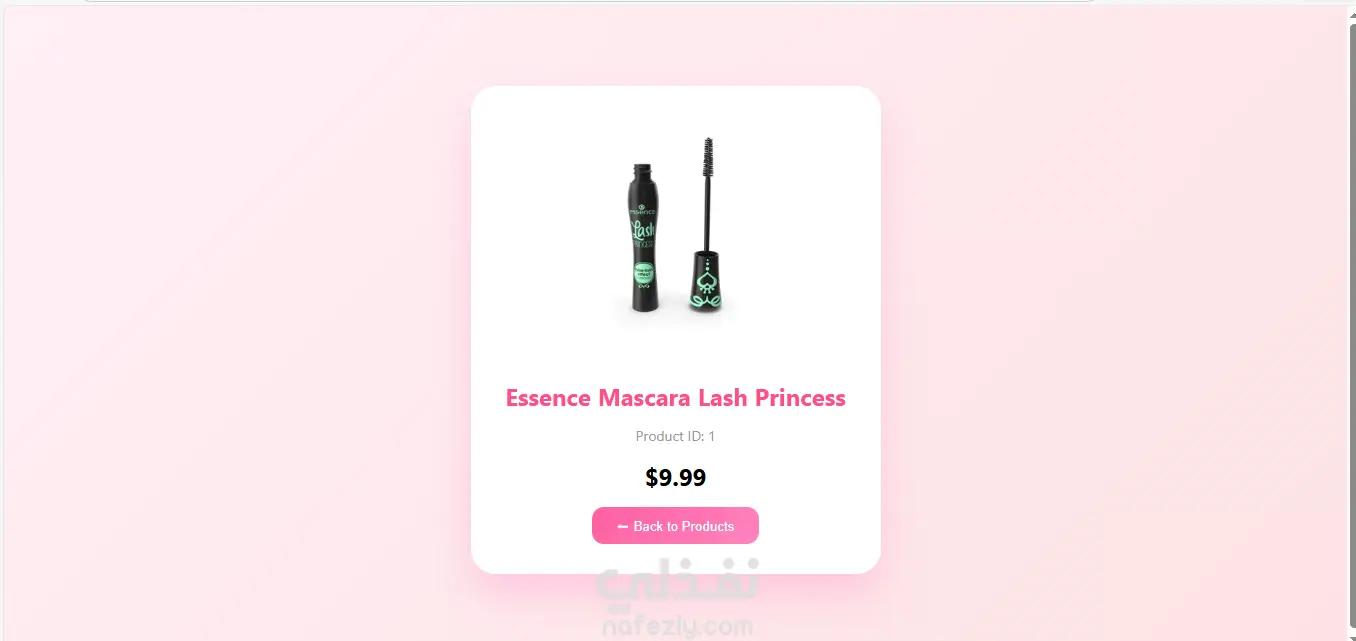Click the essence brand logo on the tube

[643, 211]
